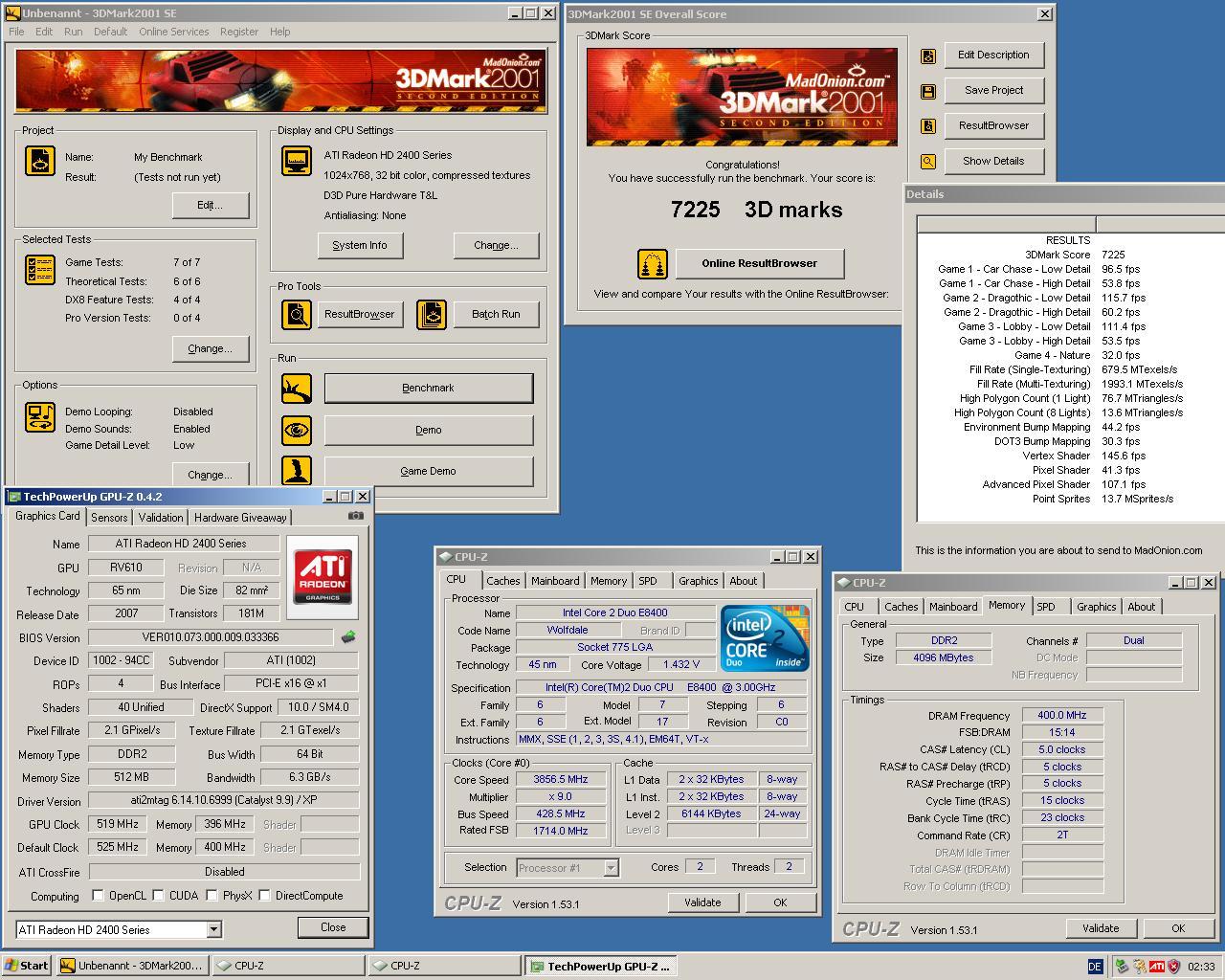The height and width of the screenshot is (980, 1225).
Task: Click Validate in the CPU-Z Memory window
Action: pos(1100,928)
